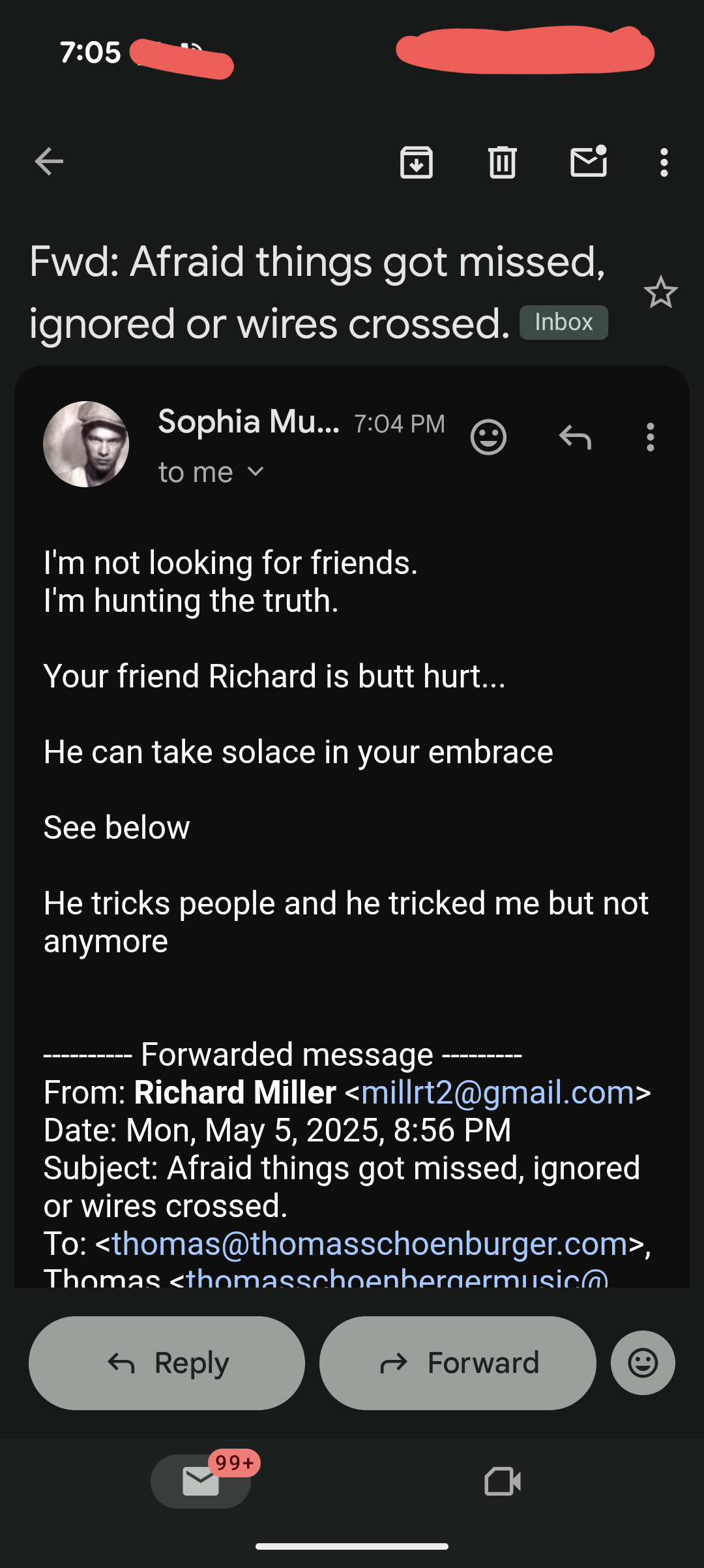704x1568 pixels.
Task: Expand recipient details next to 'to me'
Action: pyautogui.click(x=256, y=472)
